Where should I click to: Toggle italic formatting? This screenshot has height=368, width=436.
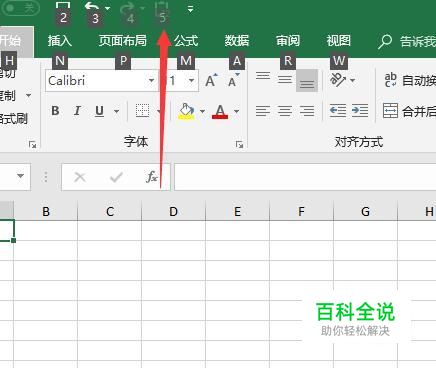click(77, 111)
